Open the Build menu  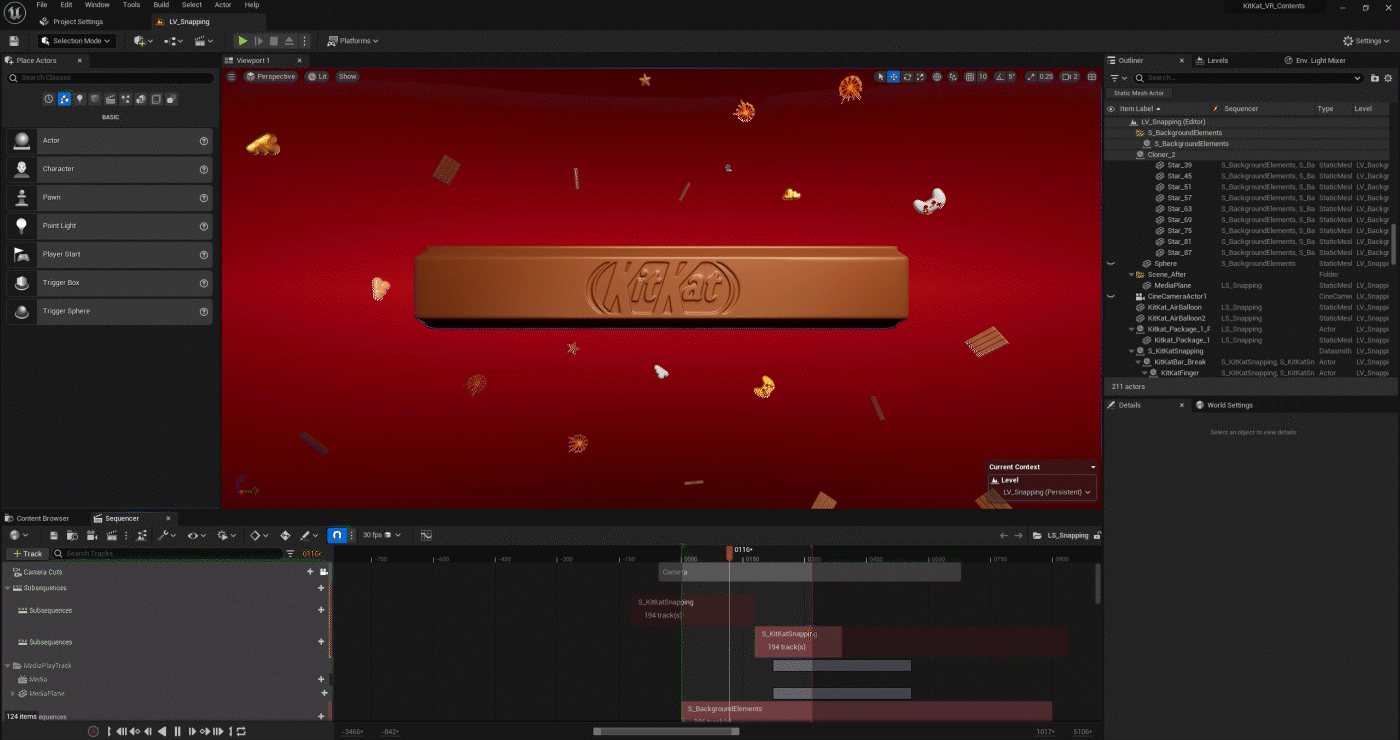point(161,5)
